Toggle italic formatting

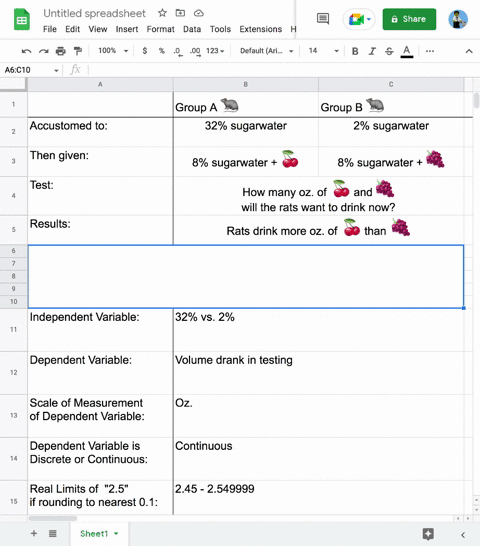coord(372,51)
